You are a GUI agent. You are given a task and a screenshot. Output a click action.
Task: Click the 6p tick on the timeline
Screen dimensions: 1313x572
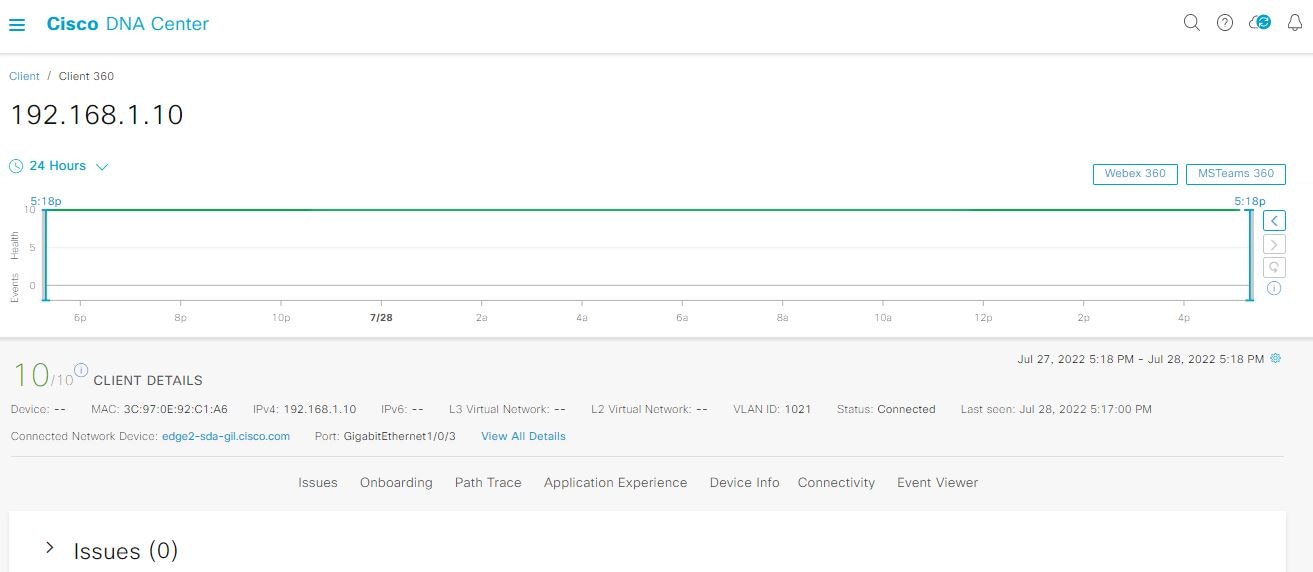click(80, 317)
